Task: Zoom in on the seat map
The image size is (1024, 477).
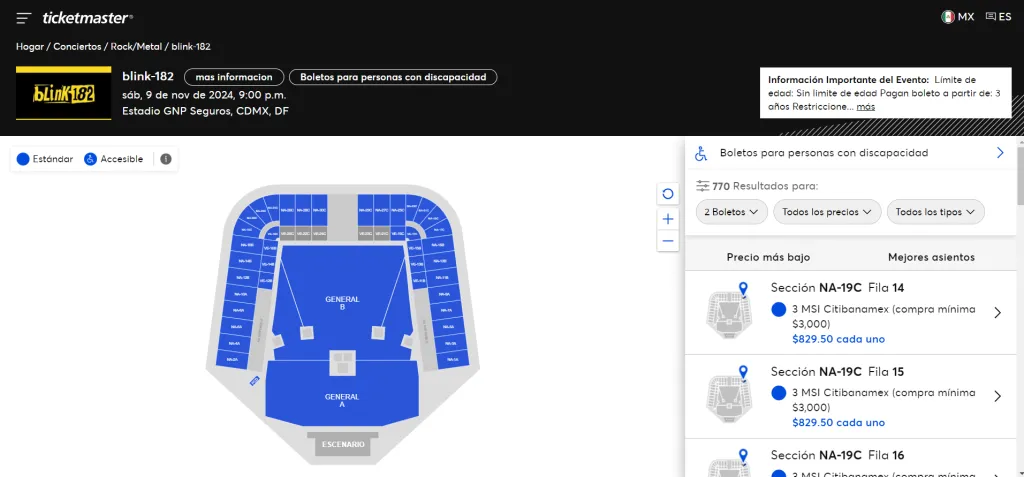Action: click(668, 218)
